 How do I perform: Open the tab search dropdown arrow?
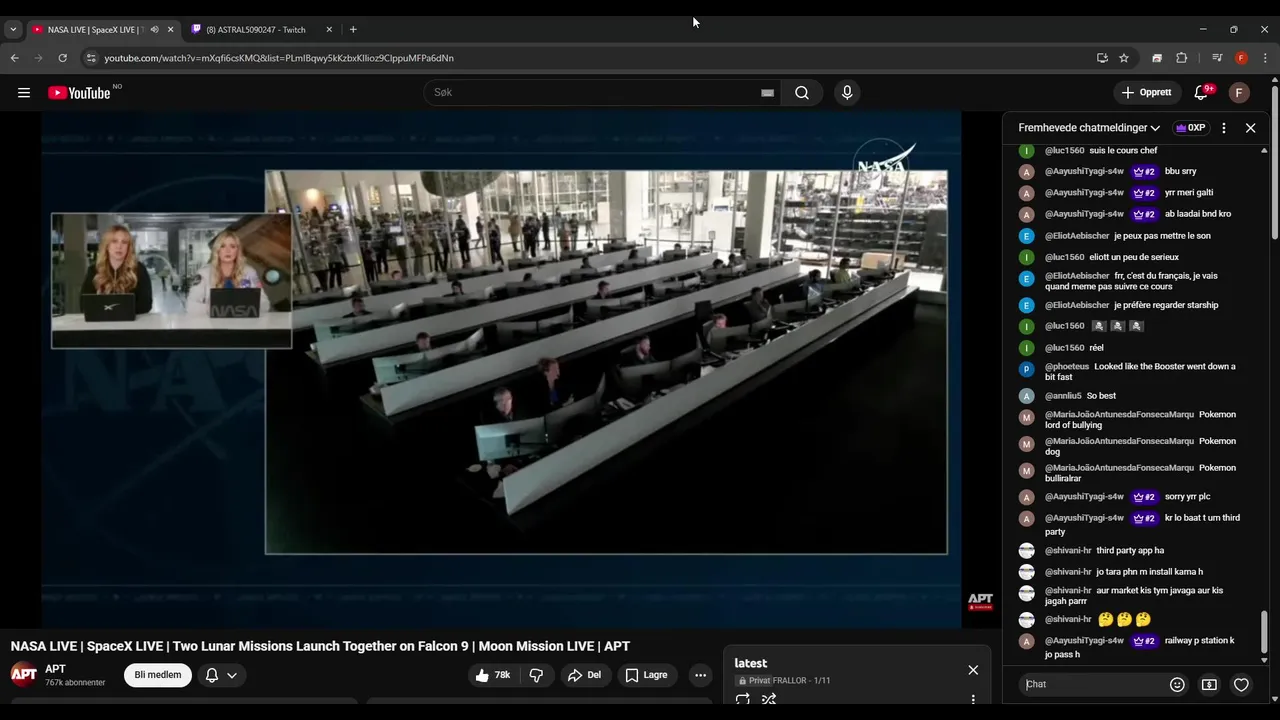tap(13, 30)
